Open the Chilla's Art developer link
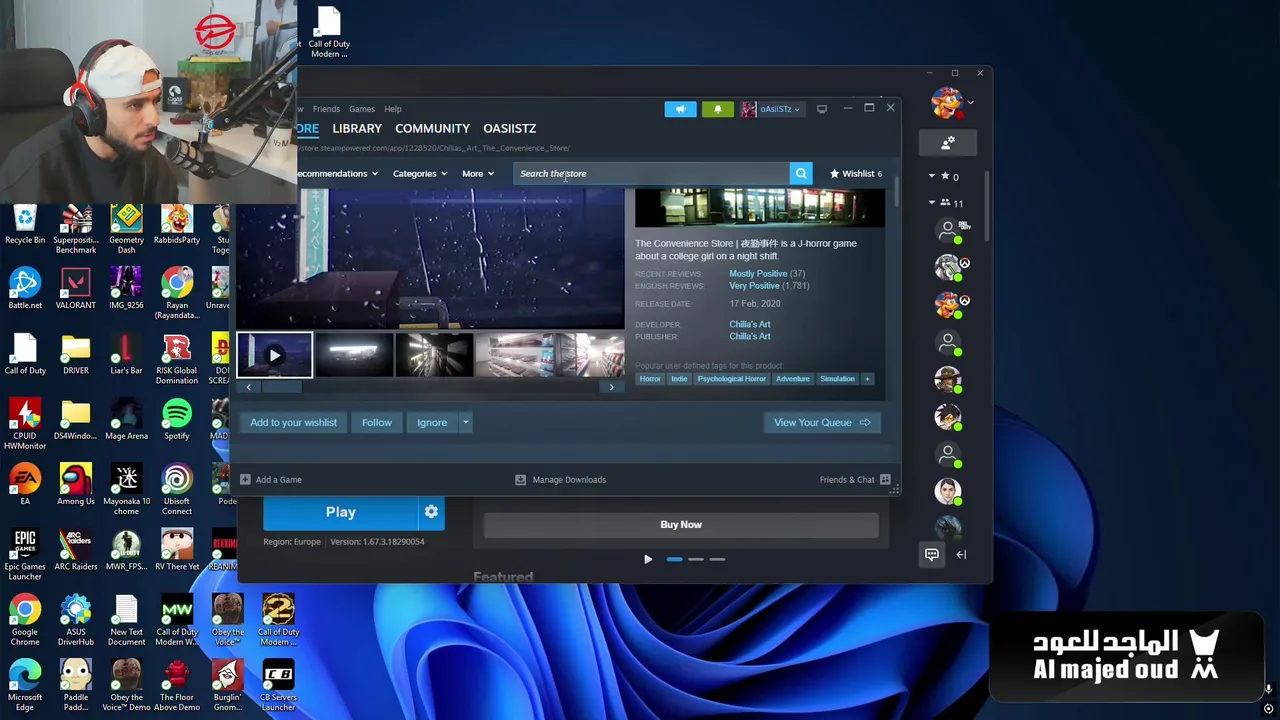This screenshot has height=720, width=1280. (750, 324)
